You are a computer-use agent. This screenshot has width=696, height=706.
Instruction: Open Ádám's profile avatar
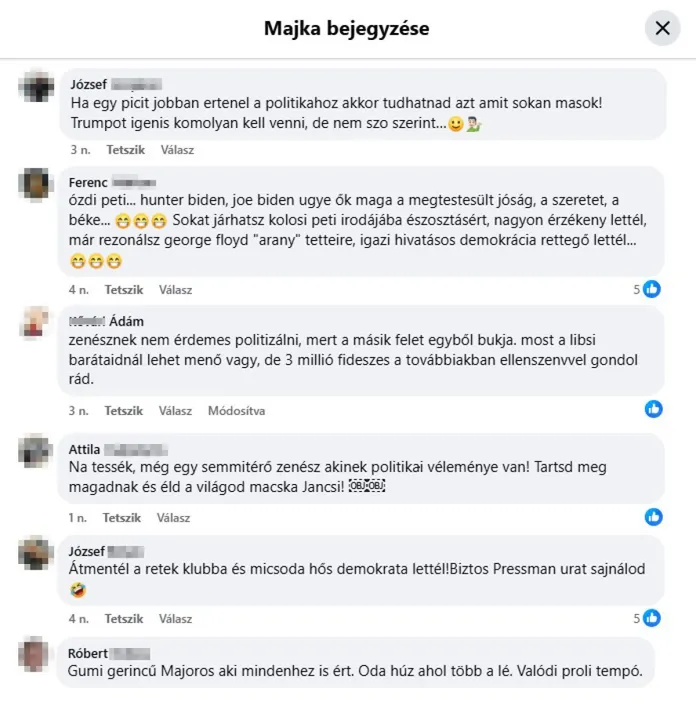(x=36, y=322)
